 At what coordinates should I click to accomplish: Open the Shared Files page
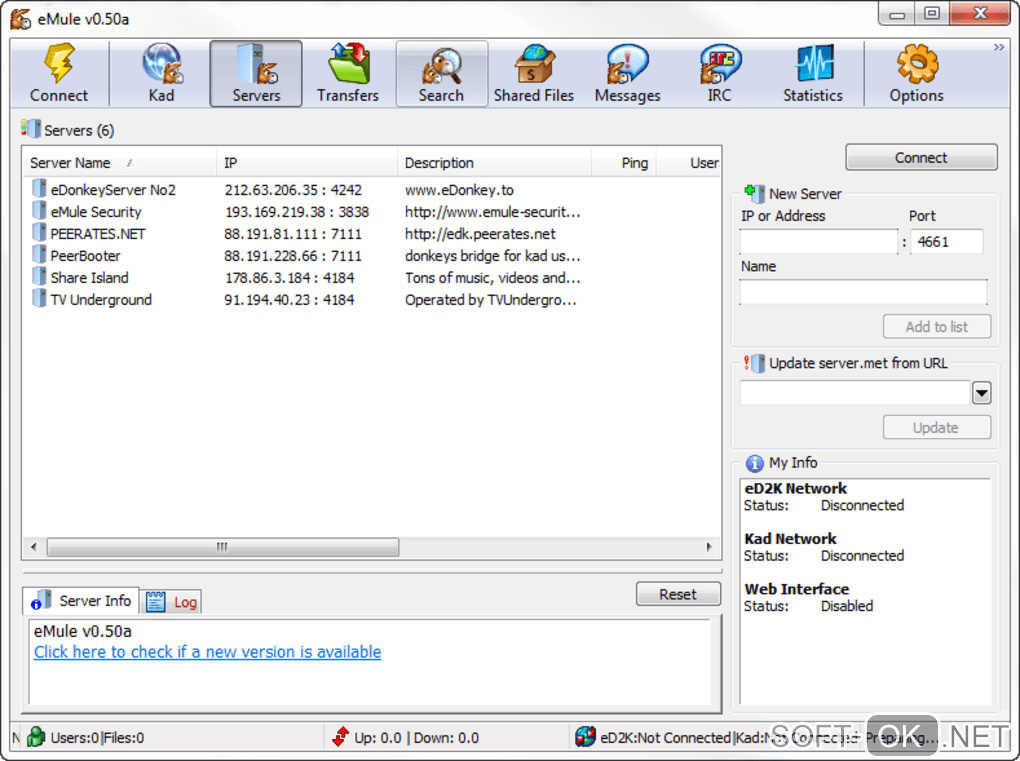[x=533, y=73]
